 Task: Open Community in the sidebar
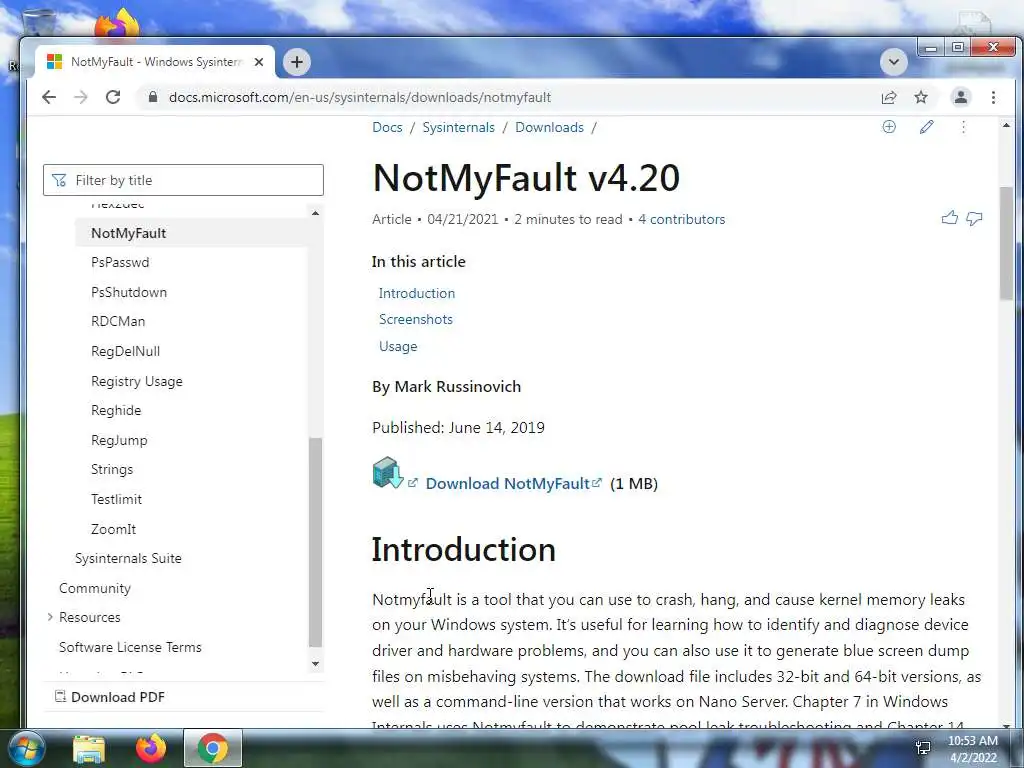point(95,588)
